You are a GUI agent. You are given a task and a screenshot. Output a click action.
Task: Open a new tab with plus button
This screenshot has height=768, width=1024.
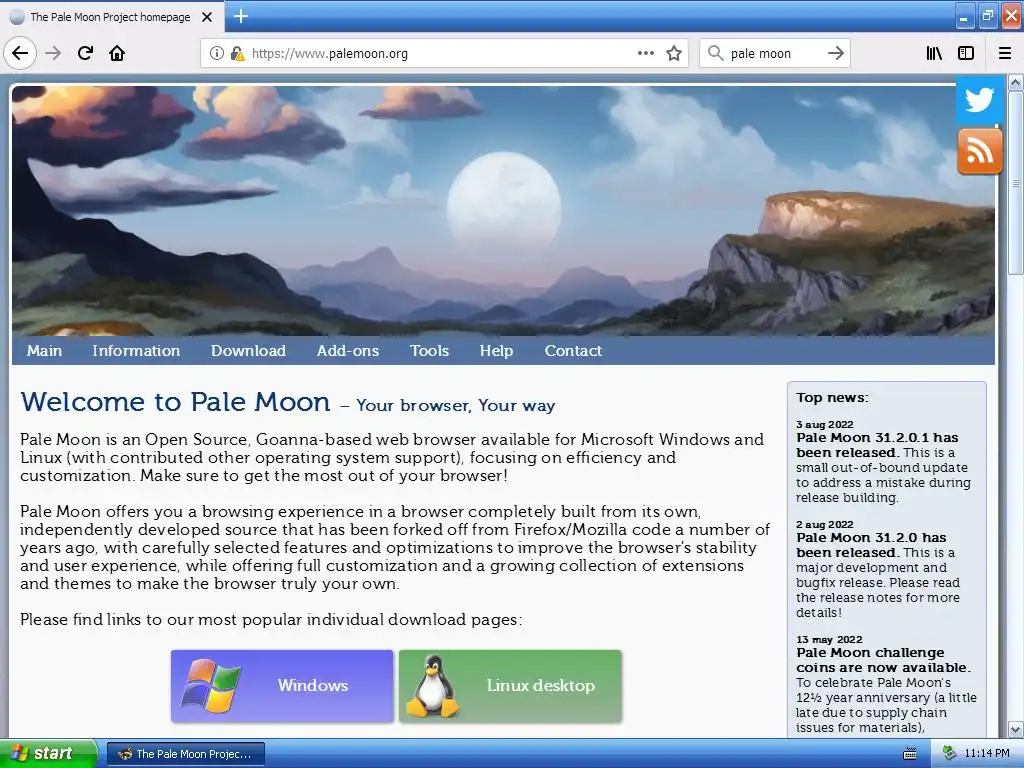point(240,16)
